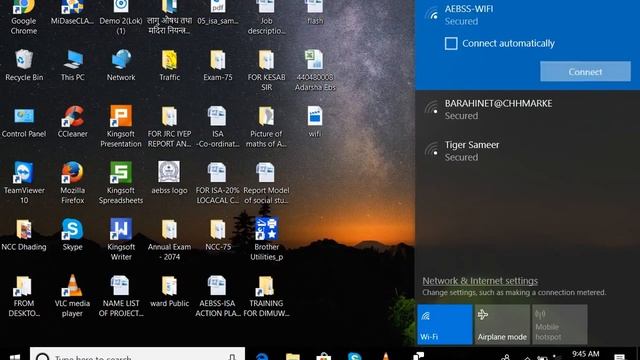Open the ISA Co-ordinat document
Screen dimensions: 640x360
[x=218, y=127]
